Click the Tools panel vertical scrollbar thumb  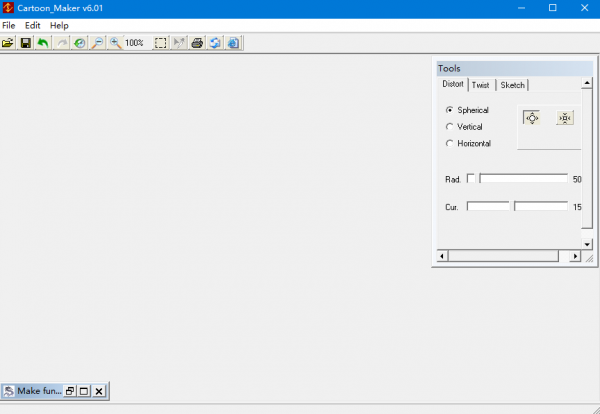point(587,159)
